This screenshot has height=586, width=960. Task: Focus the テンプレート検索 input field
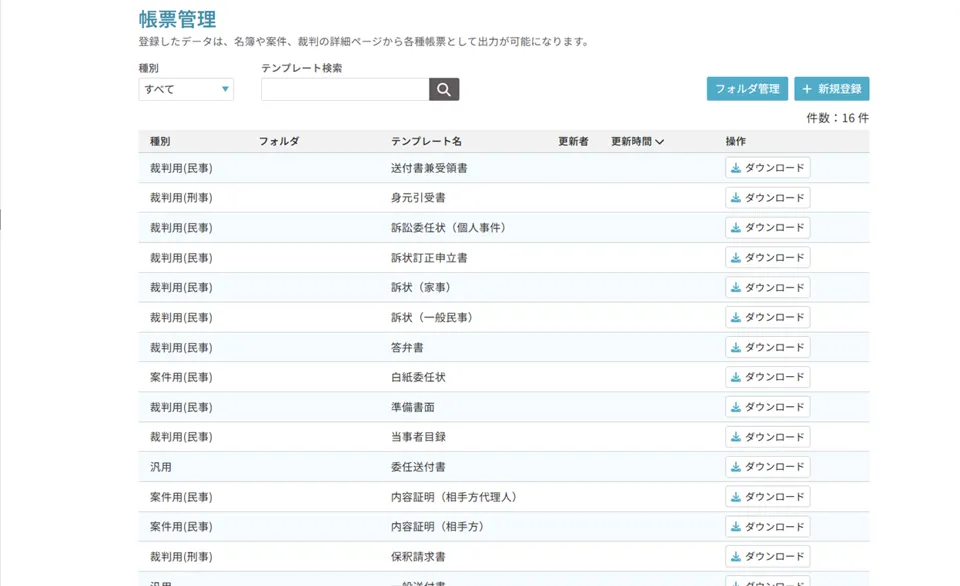[x=345, y=89]
